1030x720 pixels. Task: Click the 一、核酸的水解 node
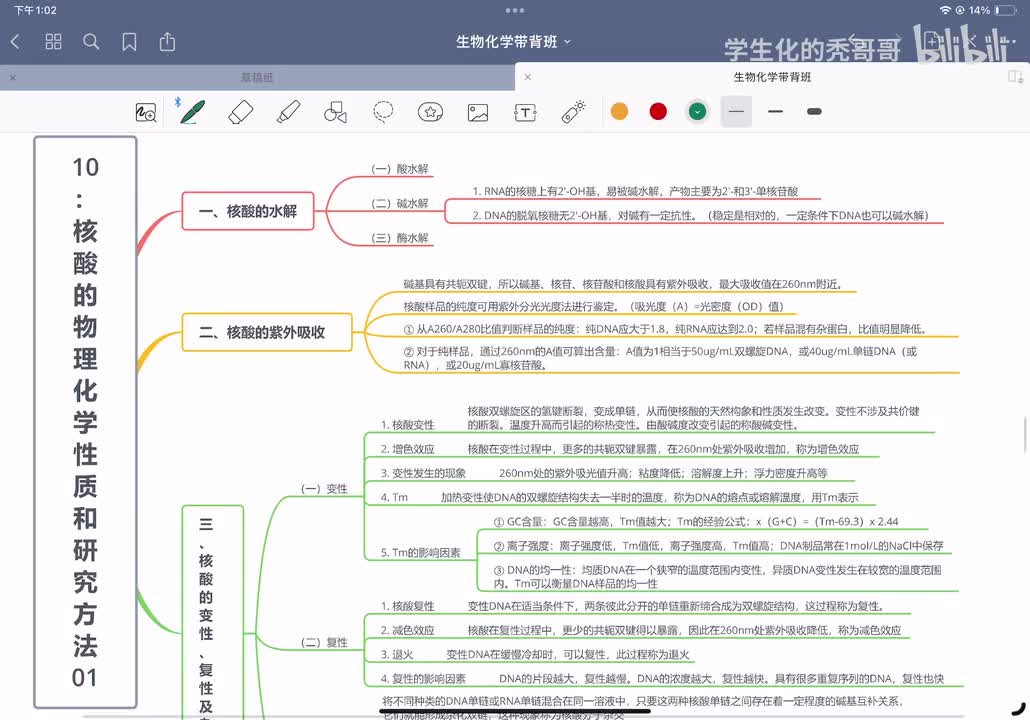[248, 211]
